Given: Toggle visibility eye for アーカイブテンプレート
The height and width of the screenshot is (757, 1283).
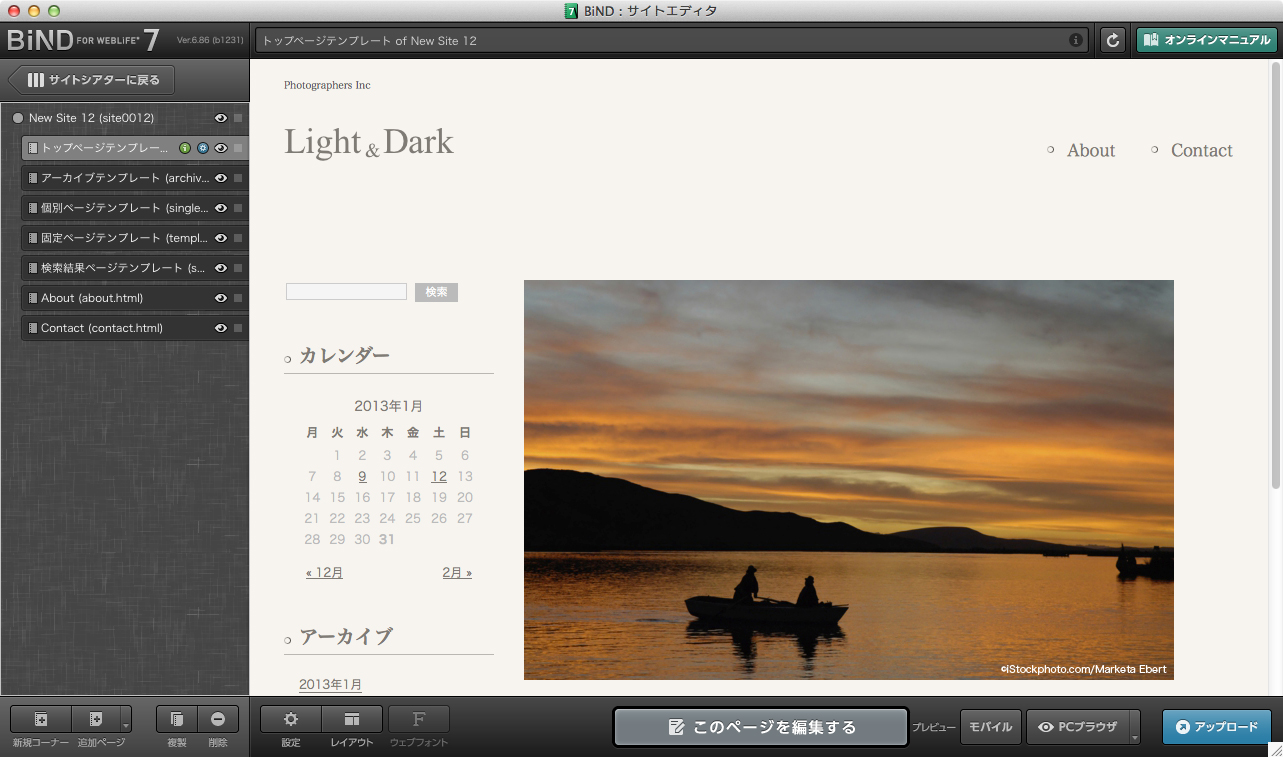Looking at the screenshot, I should [221, 178].
